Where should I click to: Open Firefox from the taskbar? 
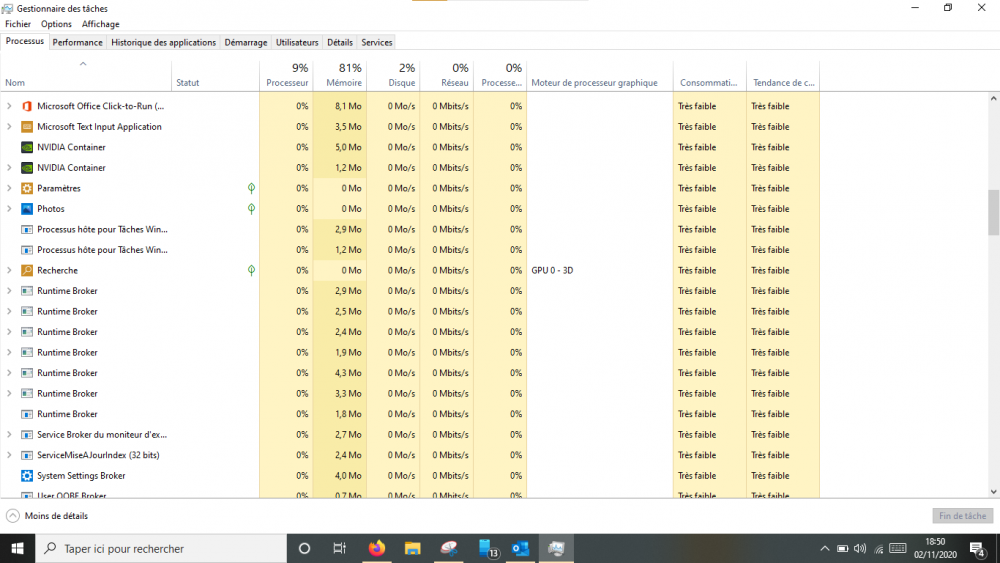377,548
